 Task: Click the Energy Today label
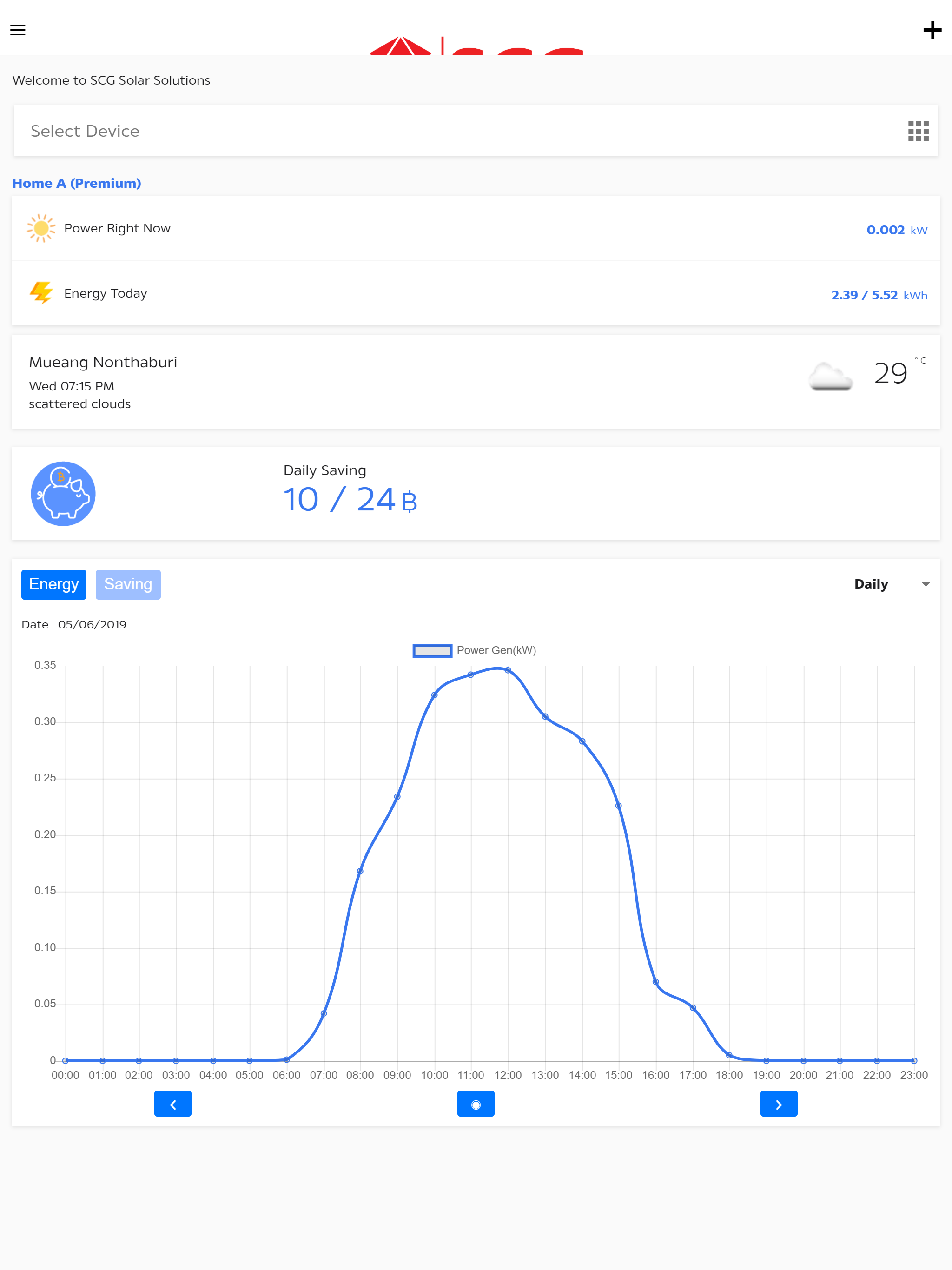pos(106,293)
